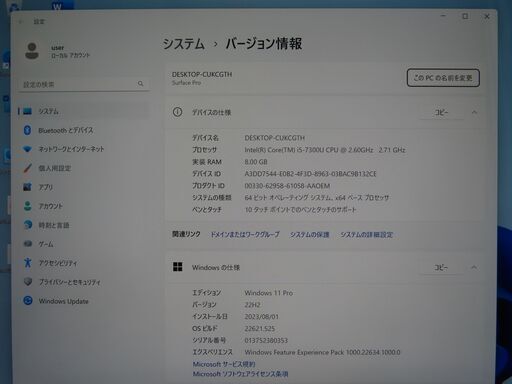This screenshot has height=384, width=512.
Task: Open Windows Update settings
Action: pyautogui.click(x=83, y=301)
